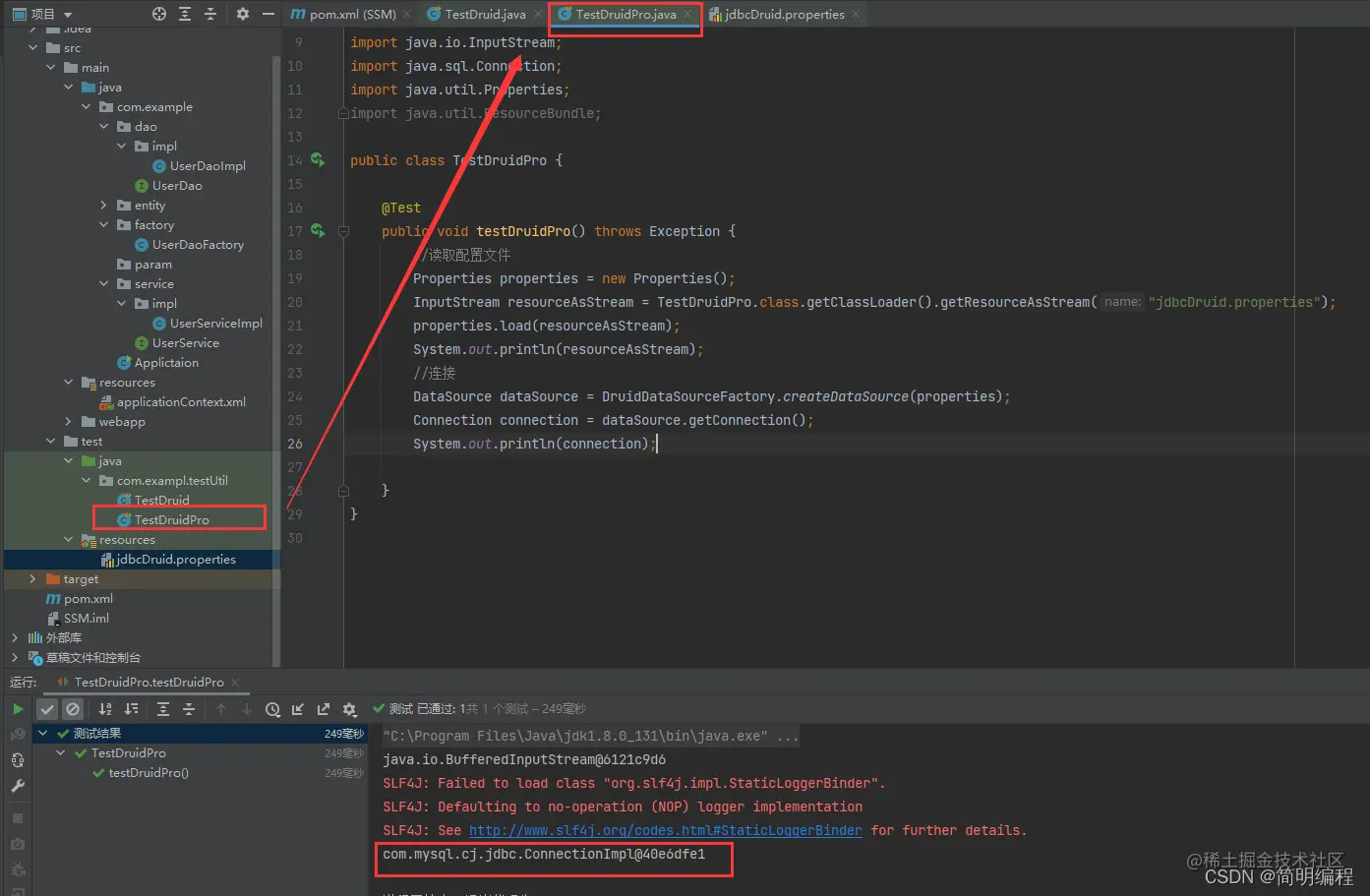Viewport: 1370px width, 896px height.
Task: Click the camera dump threads icon
Action: pyautogui.click(x=18, y=844)
